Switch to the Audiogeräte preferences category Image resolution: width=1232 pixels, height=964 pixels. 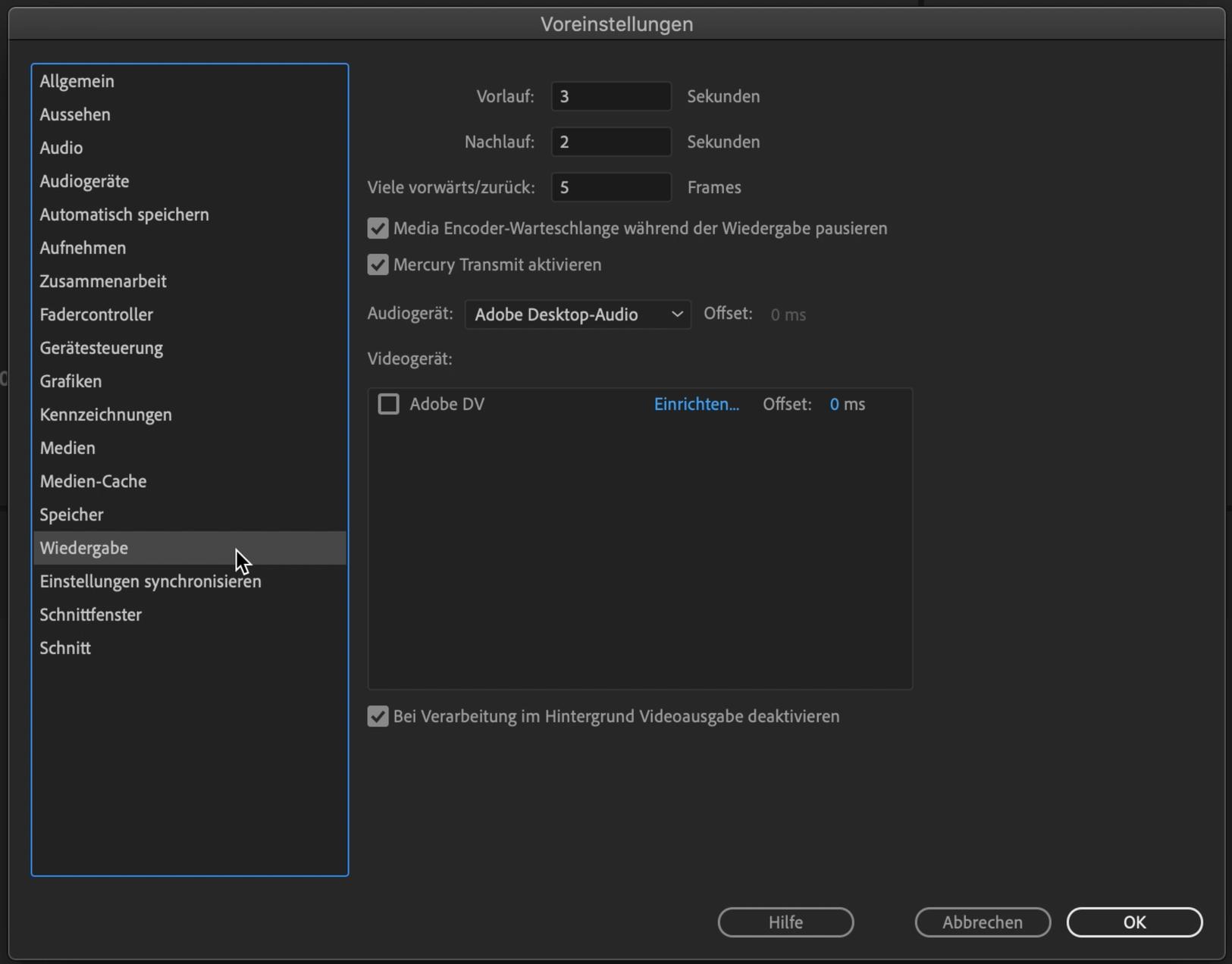pos(84,181)
